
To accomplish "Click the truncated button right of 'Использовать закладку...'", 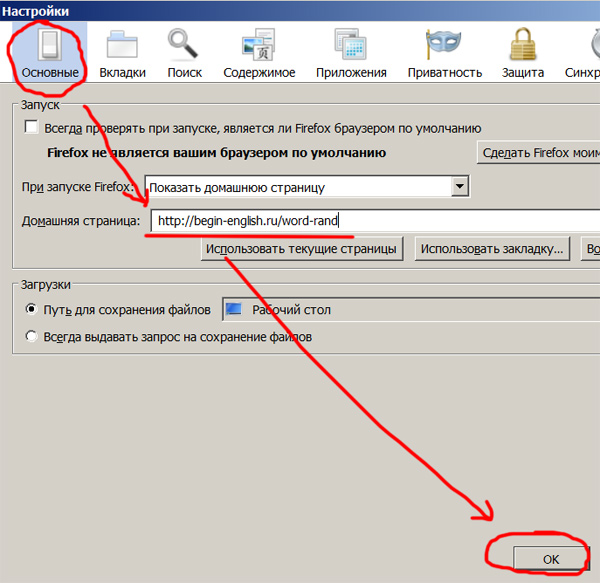I will point(591,249).
